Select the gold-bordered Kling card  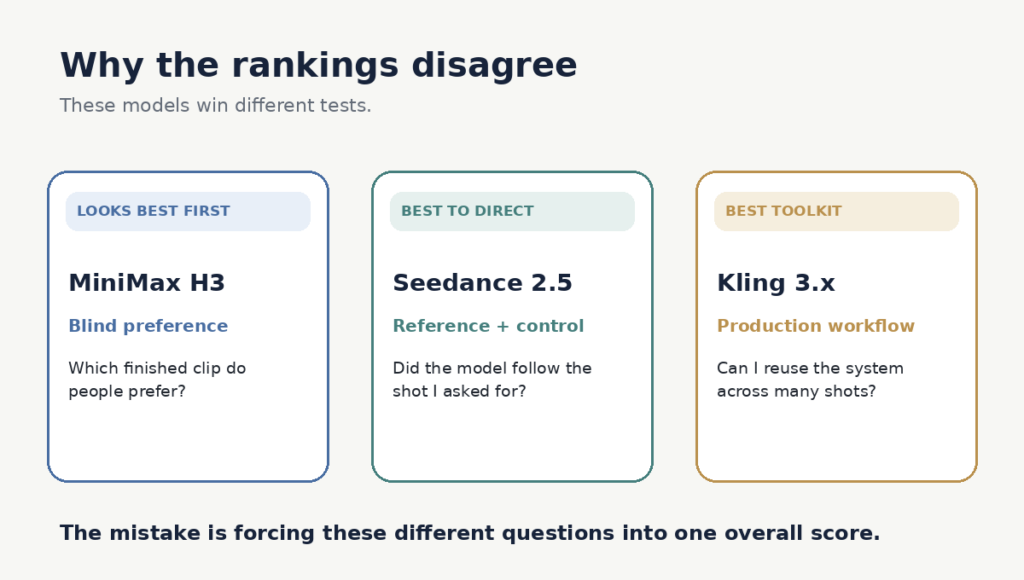point(837,327)
